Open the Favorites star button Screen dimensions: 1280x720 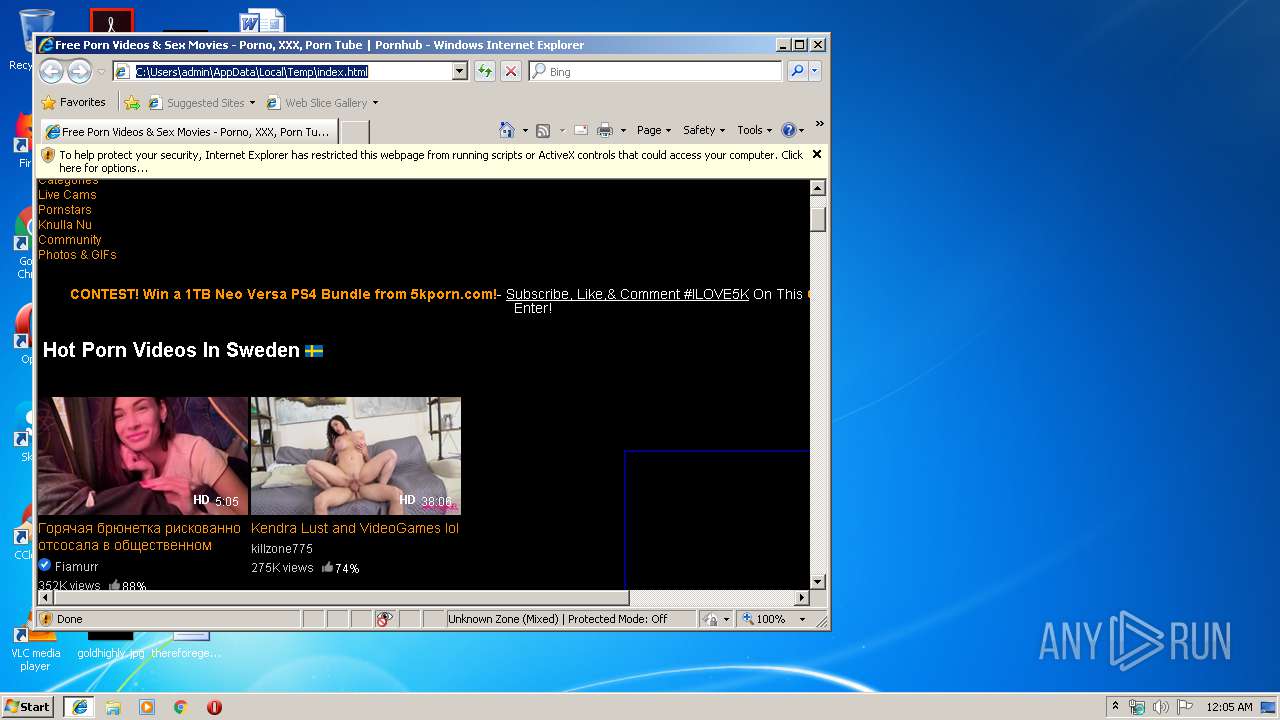click(x=73, y=102)
